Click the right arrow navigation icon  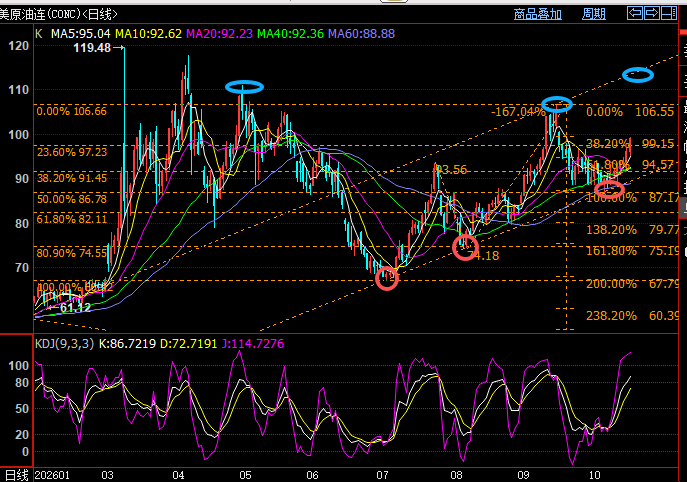coord(652,13)
